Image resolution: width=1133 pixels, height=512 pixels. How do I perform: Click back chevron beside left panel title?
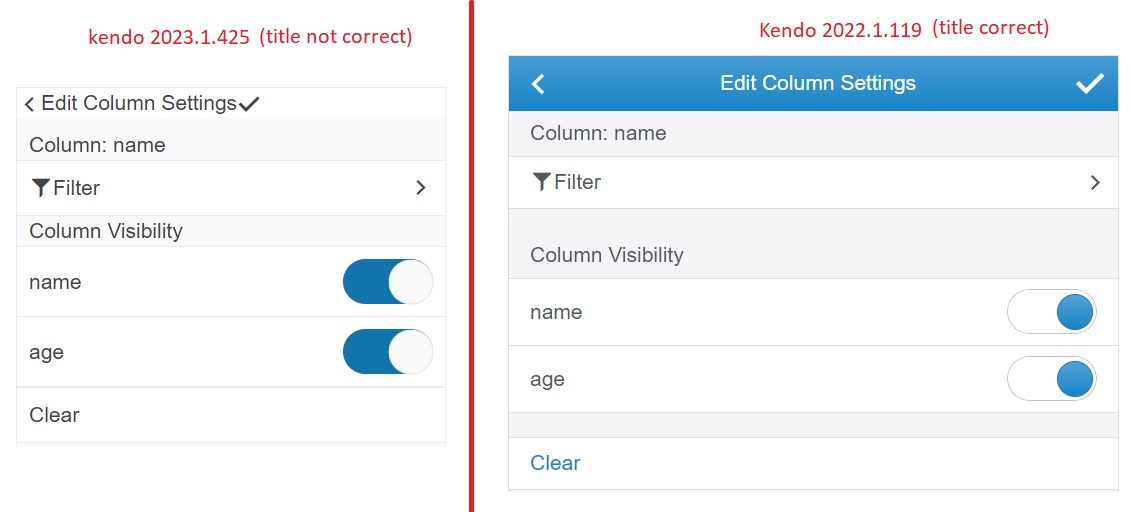point(29,104)
